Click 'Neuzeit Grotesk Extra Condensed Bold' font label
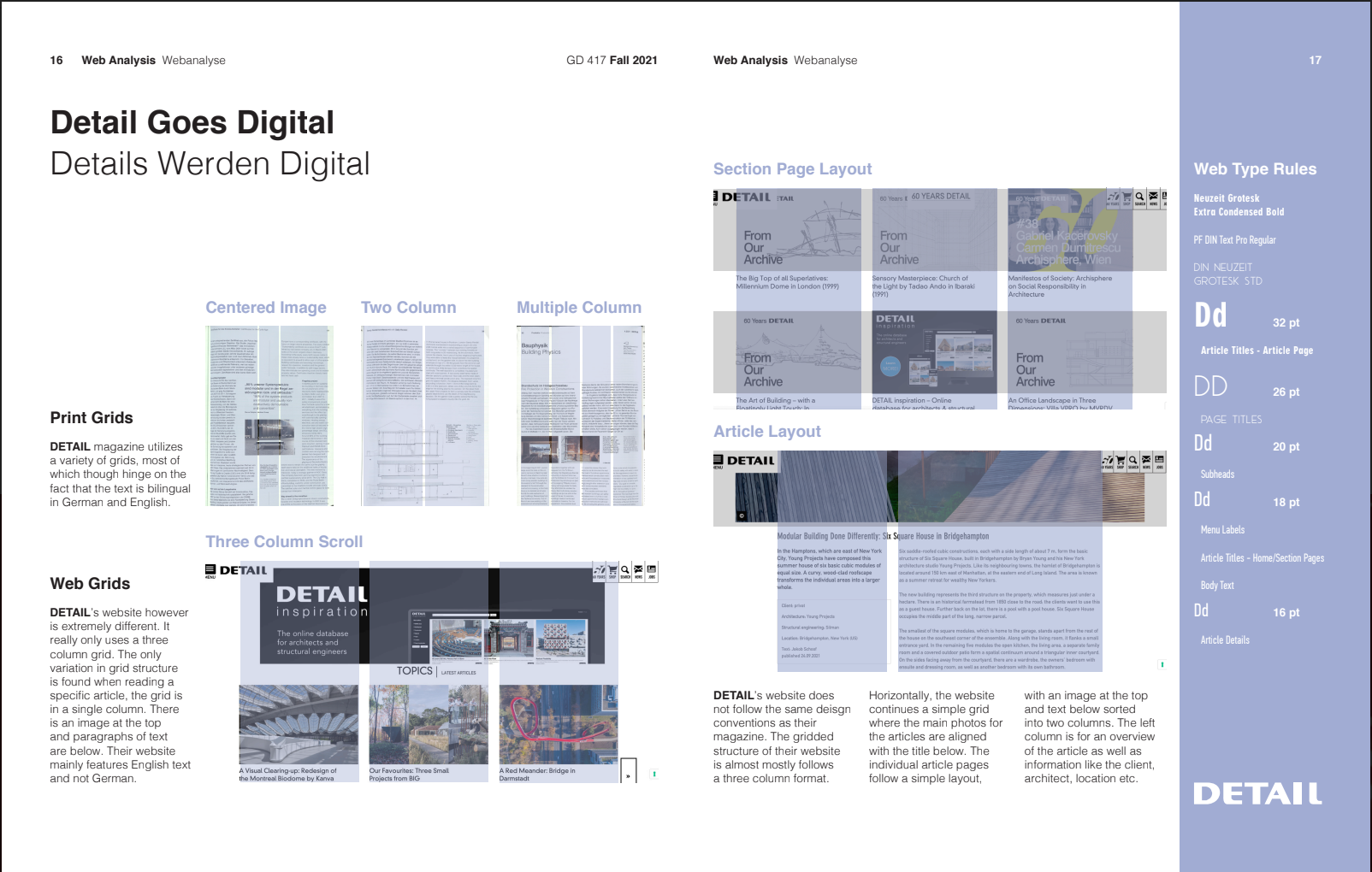The width and height of the screenshot is (1372, 872). pos(1239,205)
